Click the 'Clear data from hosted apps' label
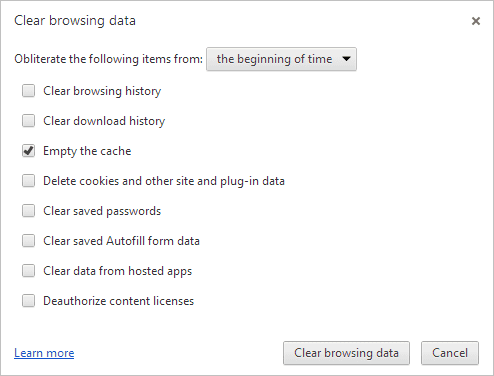This screenshot has height=376, width=494. tap(118, 271)
